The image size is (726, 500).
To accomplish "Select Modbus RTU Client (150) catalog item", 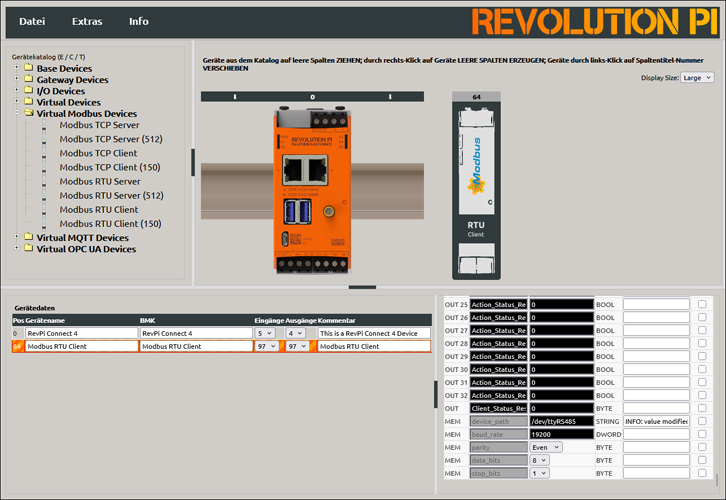I will [x=110, y=224].
